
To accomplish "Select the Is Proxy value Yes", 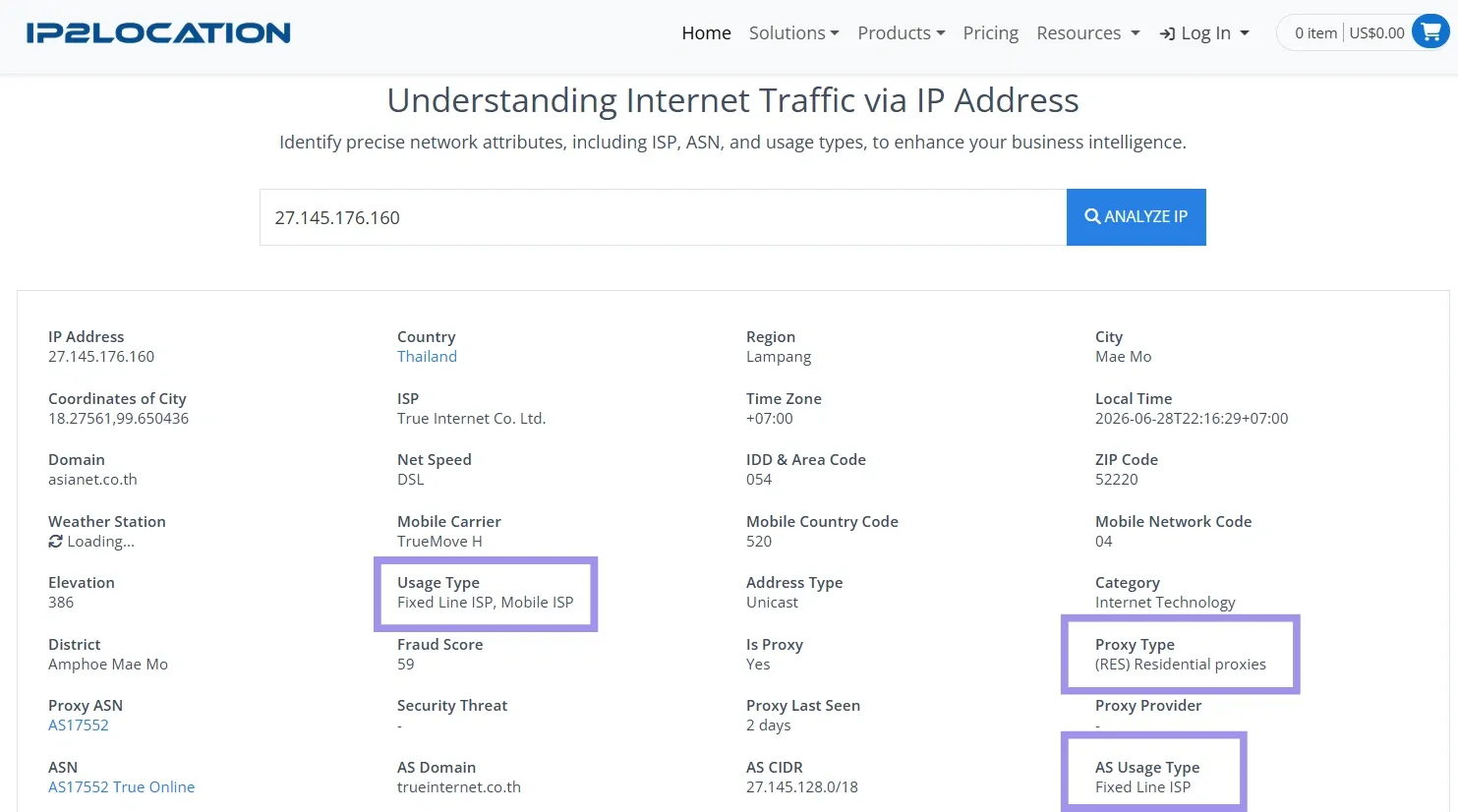I will point(758,665).
